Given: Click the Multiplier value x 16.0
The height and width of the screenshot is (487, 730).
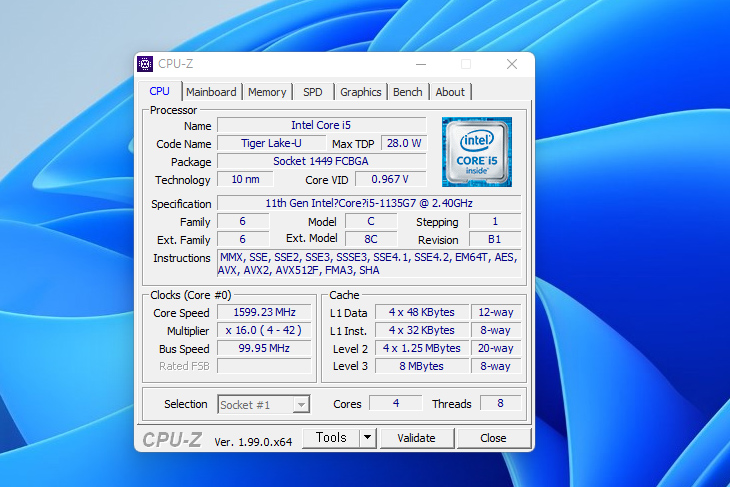Looking at the screenshot, I should [x=264, y=330].
